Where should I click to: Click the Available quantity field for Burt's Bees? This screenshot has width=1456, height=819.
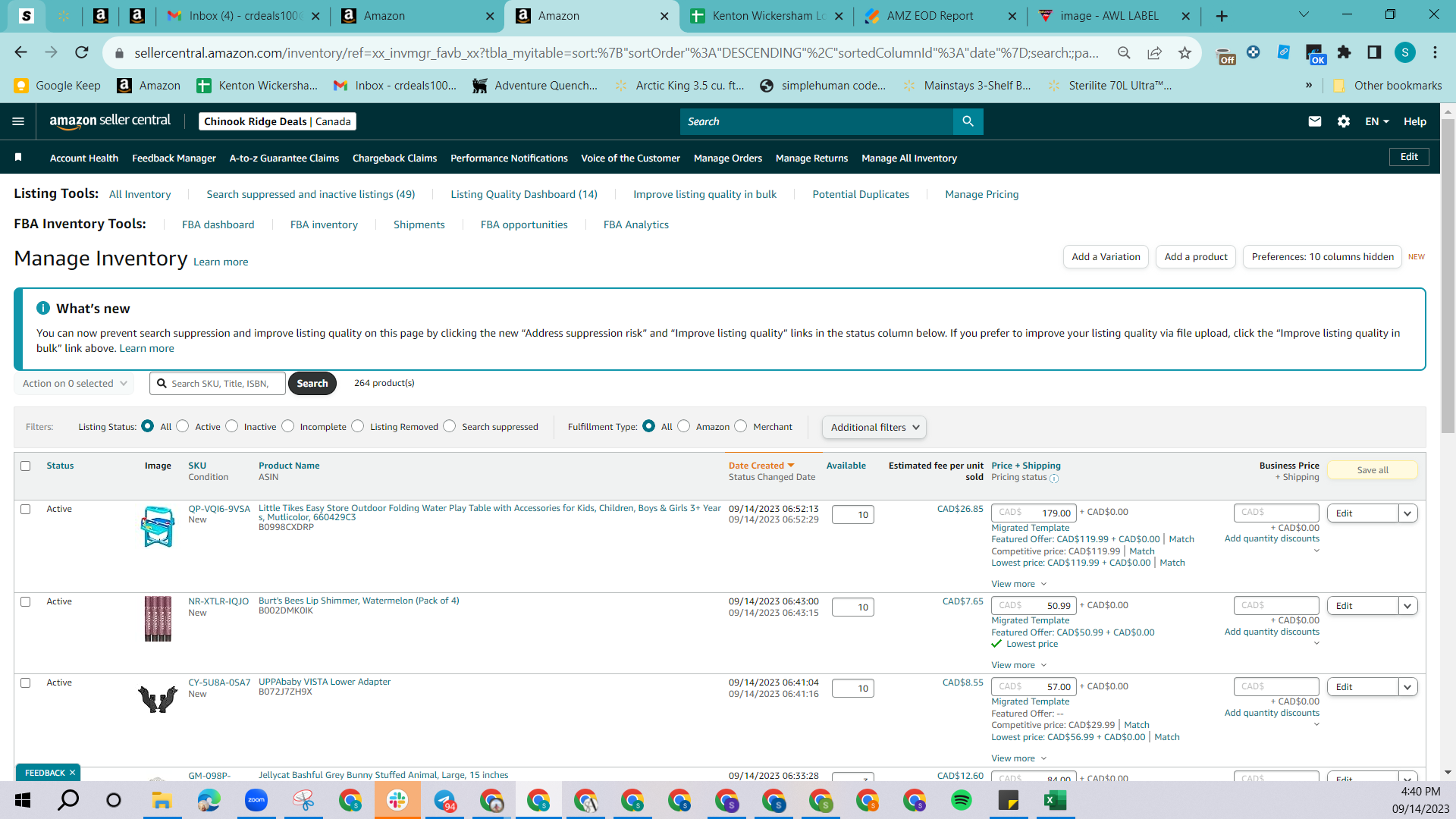853,607
